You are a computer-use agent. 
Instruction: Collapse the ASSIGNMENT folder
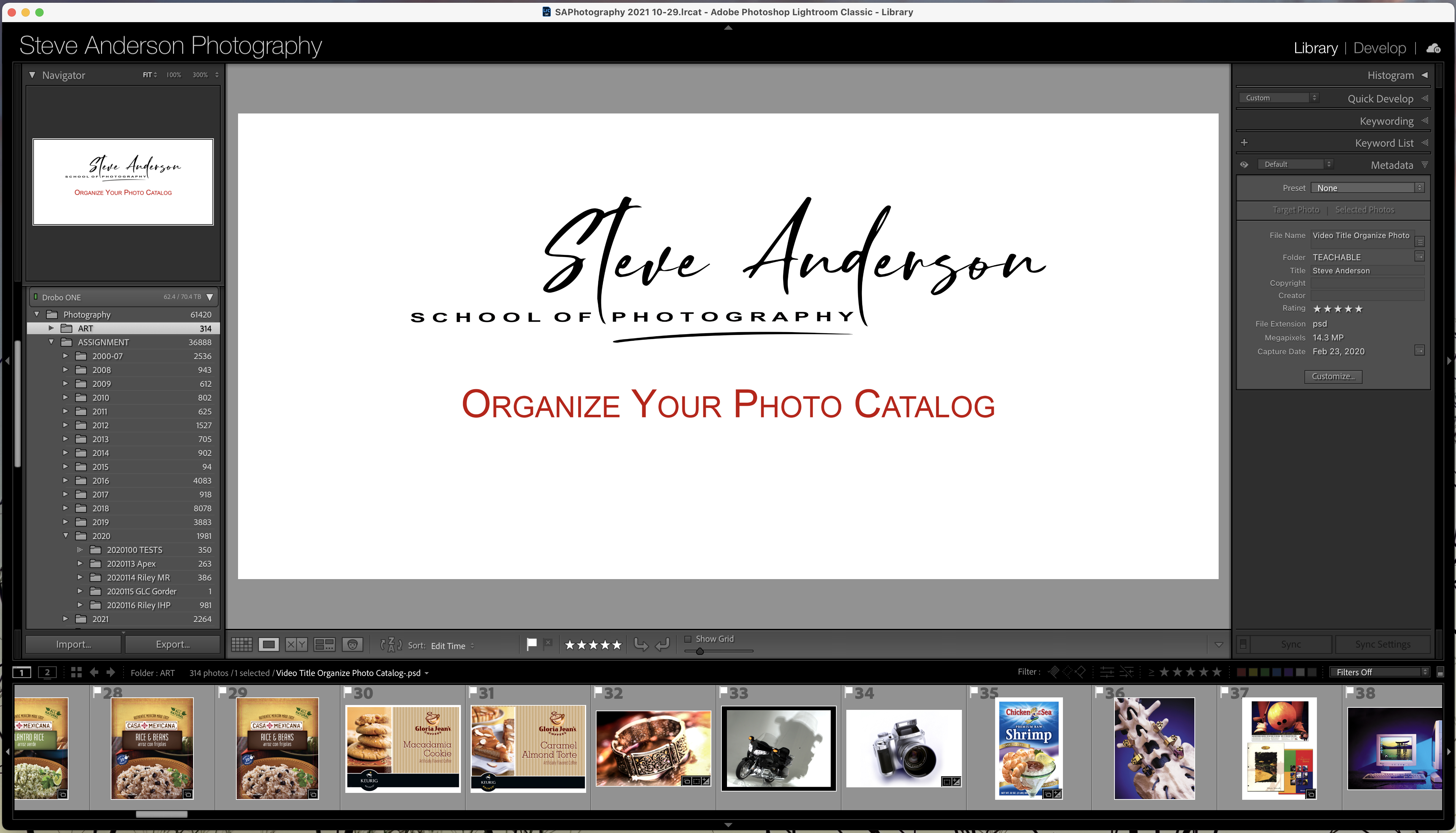click(51, 341)
